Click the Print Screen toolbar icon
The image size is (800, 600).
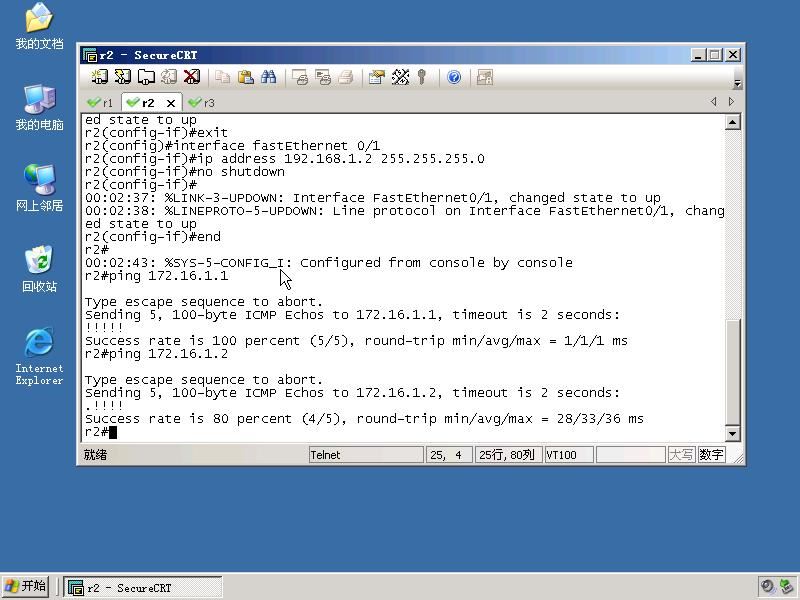click(300, 77)
